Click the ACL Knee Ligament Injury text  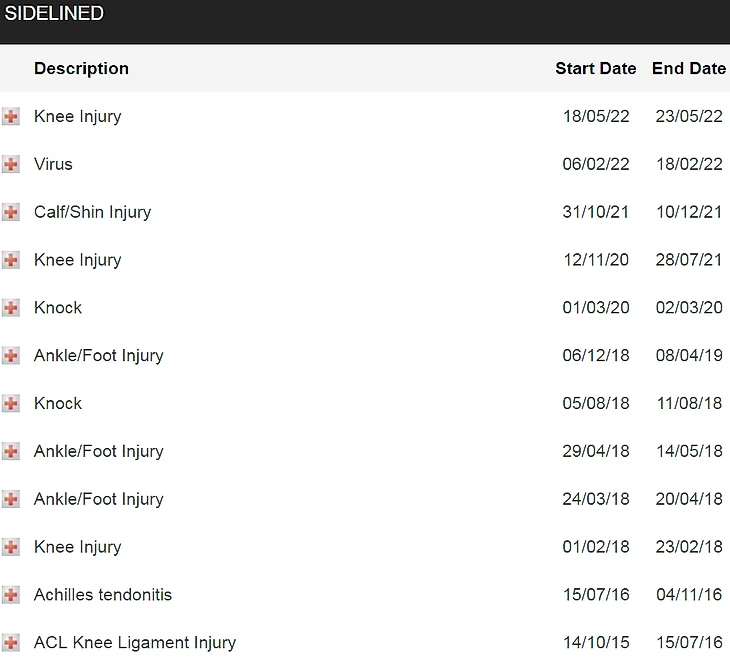tap(135, 643)
